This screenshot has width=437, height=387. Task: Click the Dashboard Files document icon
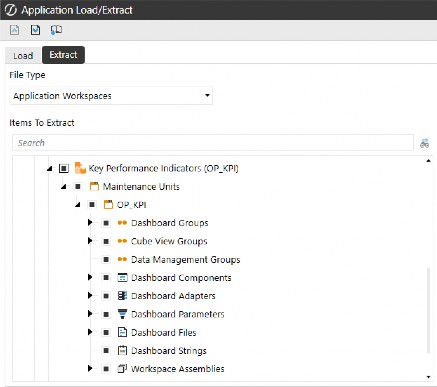[x=122, y=332]
